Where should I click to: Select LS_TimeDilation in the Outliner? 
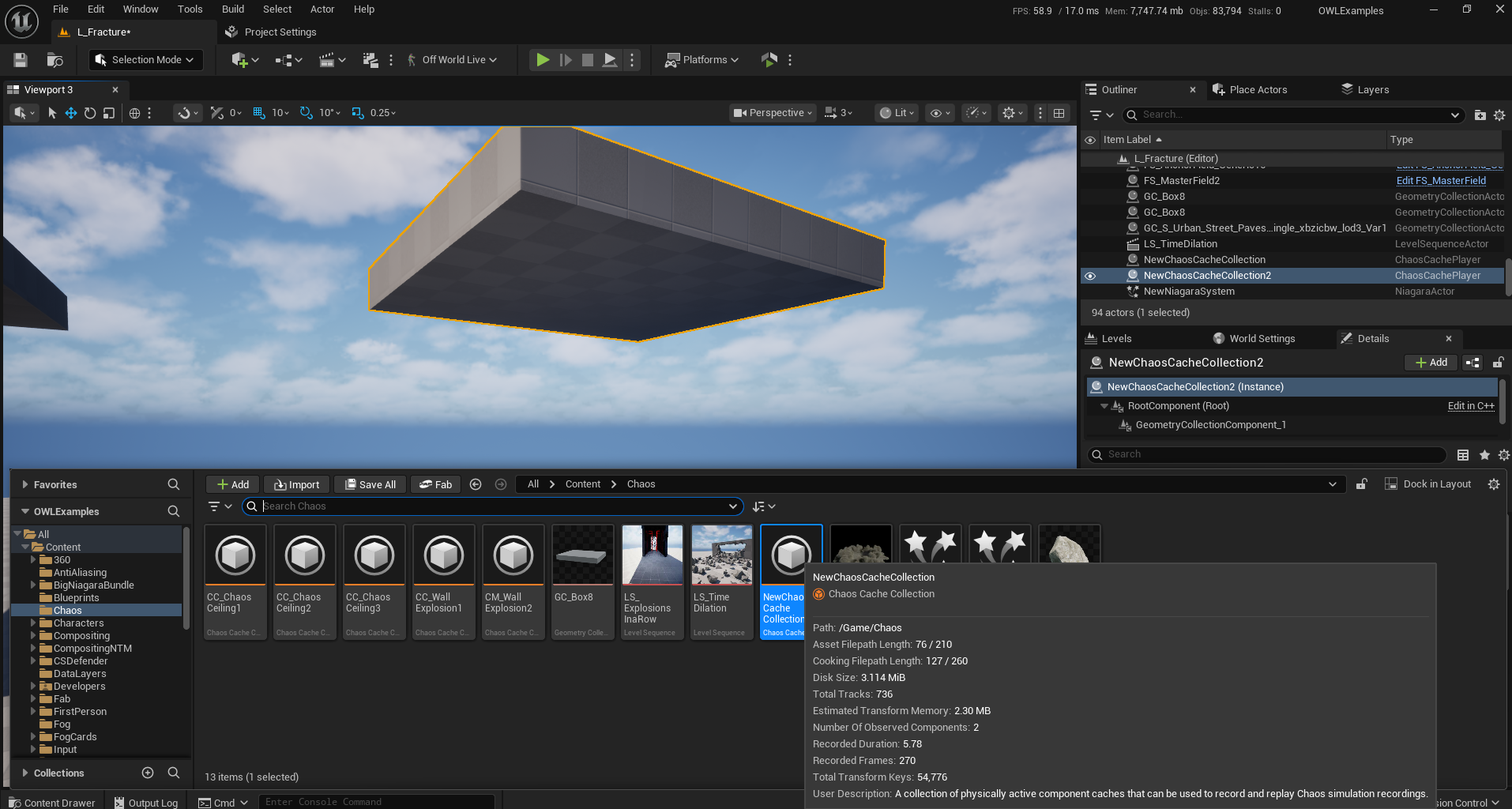click(1180, 244)
